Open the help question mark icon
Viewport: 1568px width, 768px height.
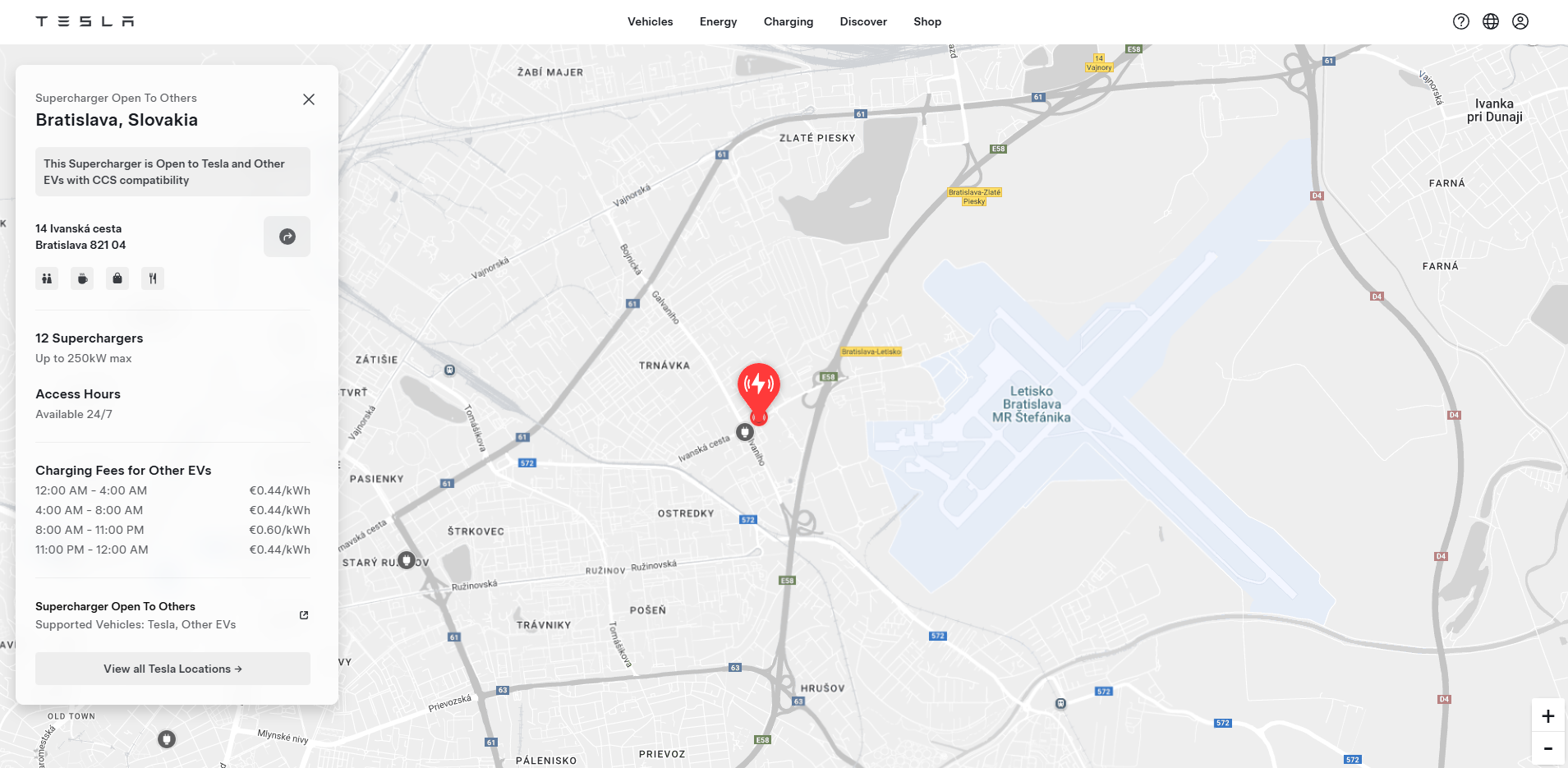click(1460, 21)
